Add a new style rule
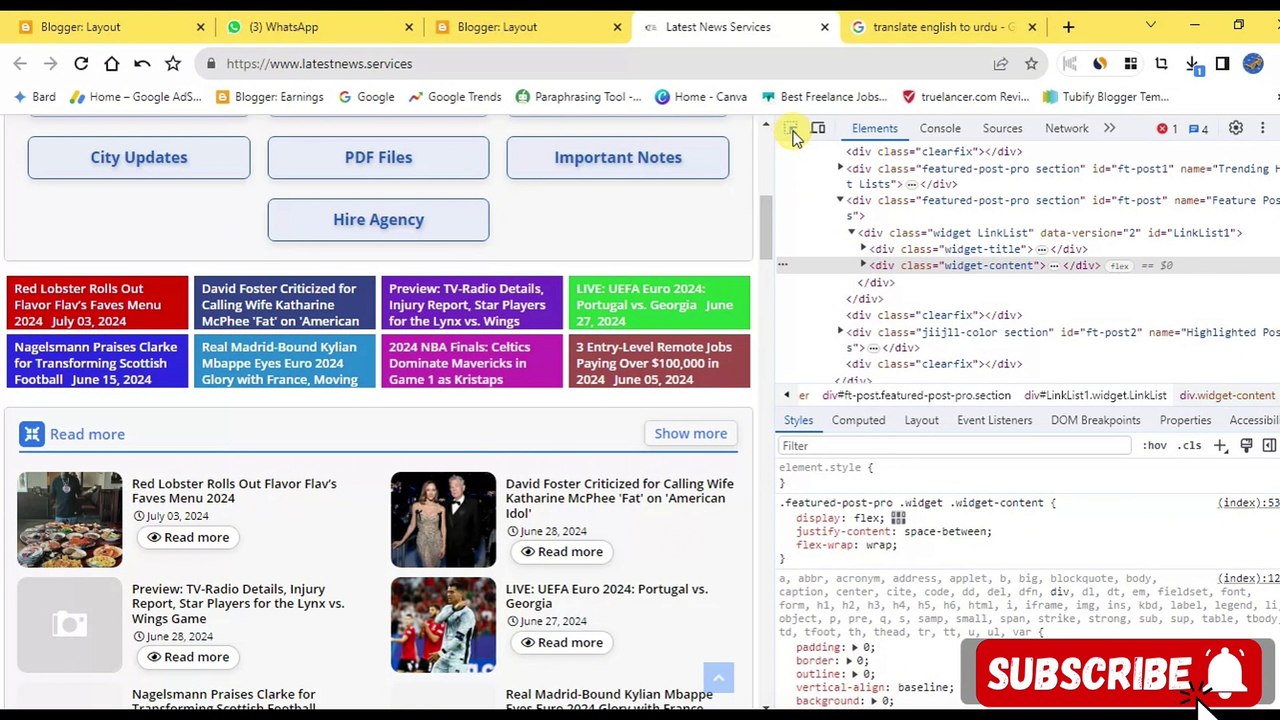Screen dimensions: 1280x720 click(1220, 446)
